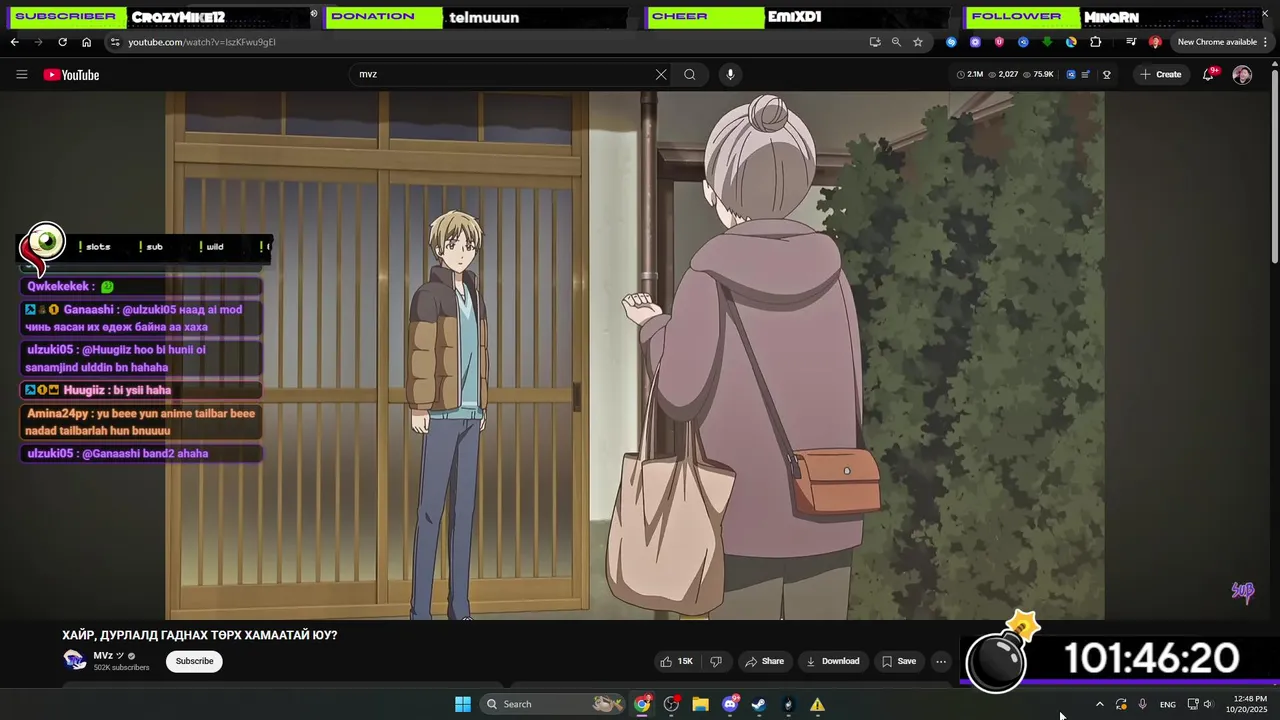Open the Chrome extensions puzzle menu
The height and width of the screenshot is (720, 1280).
[1095, 42]
